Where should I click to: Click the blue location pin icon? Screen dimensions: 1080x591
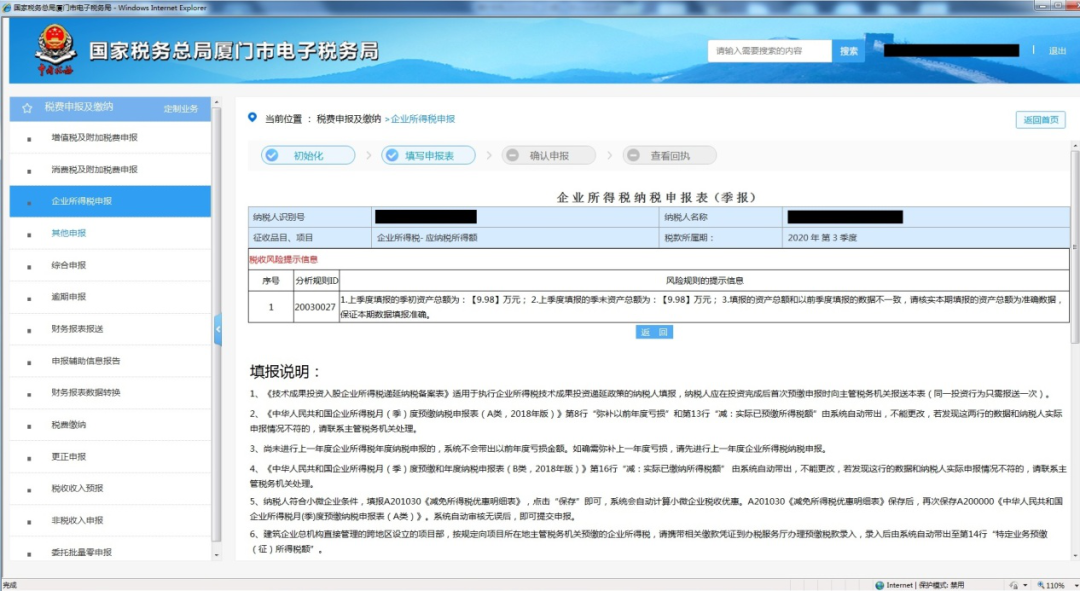point(252,118)
